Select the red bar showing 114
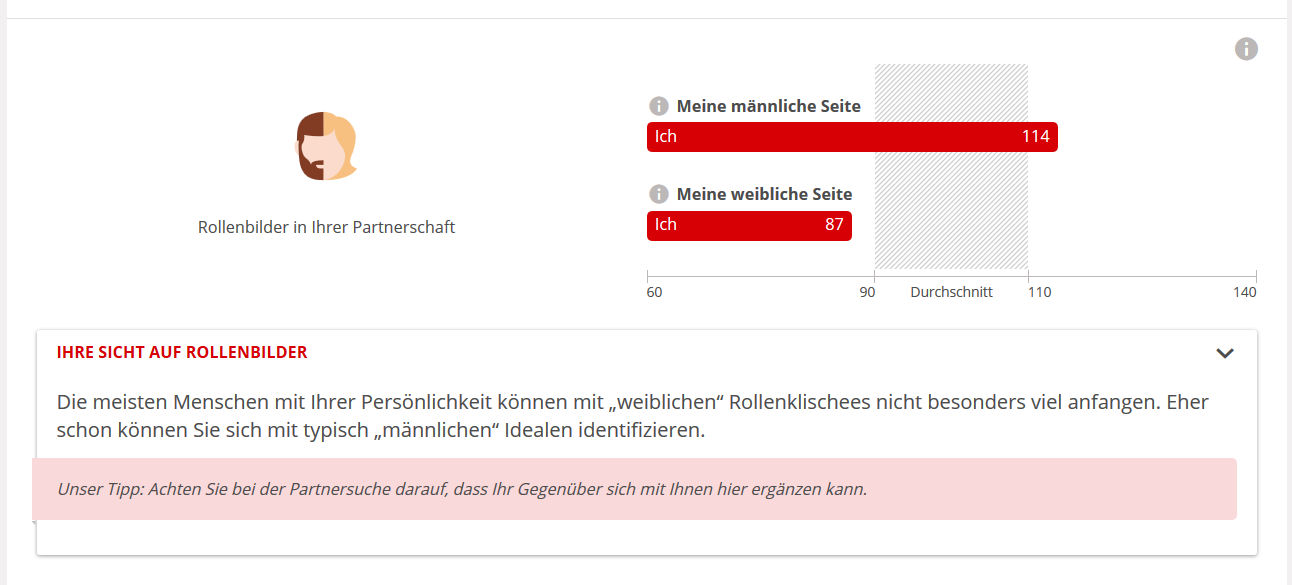The width and height of the screenshot is (1292, 585). [852, 137]
